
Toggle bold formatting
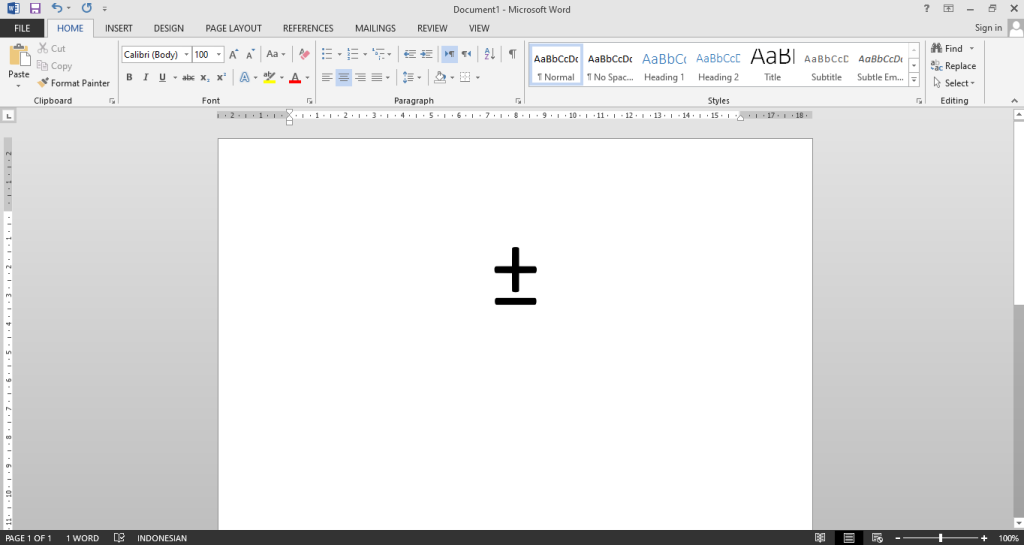click(x=129, y=77)
